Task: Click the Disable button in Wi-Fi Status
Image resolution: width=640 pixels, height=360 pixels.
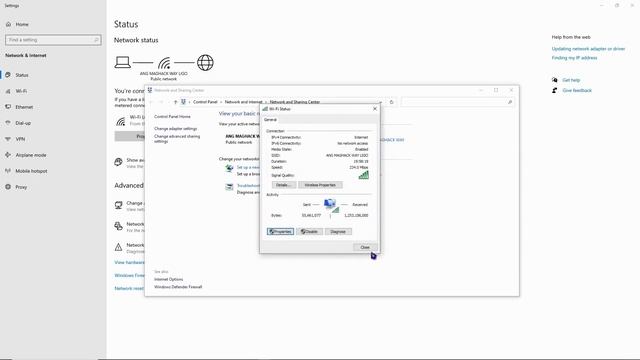Action: pyautogui.click(x=309, y=232)
